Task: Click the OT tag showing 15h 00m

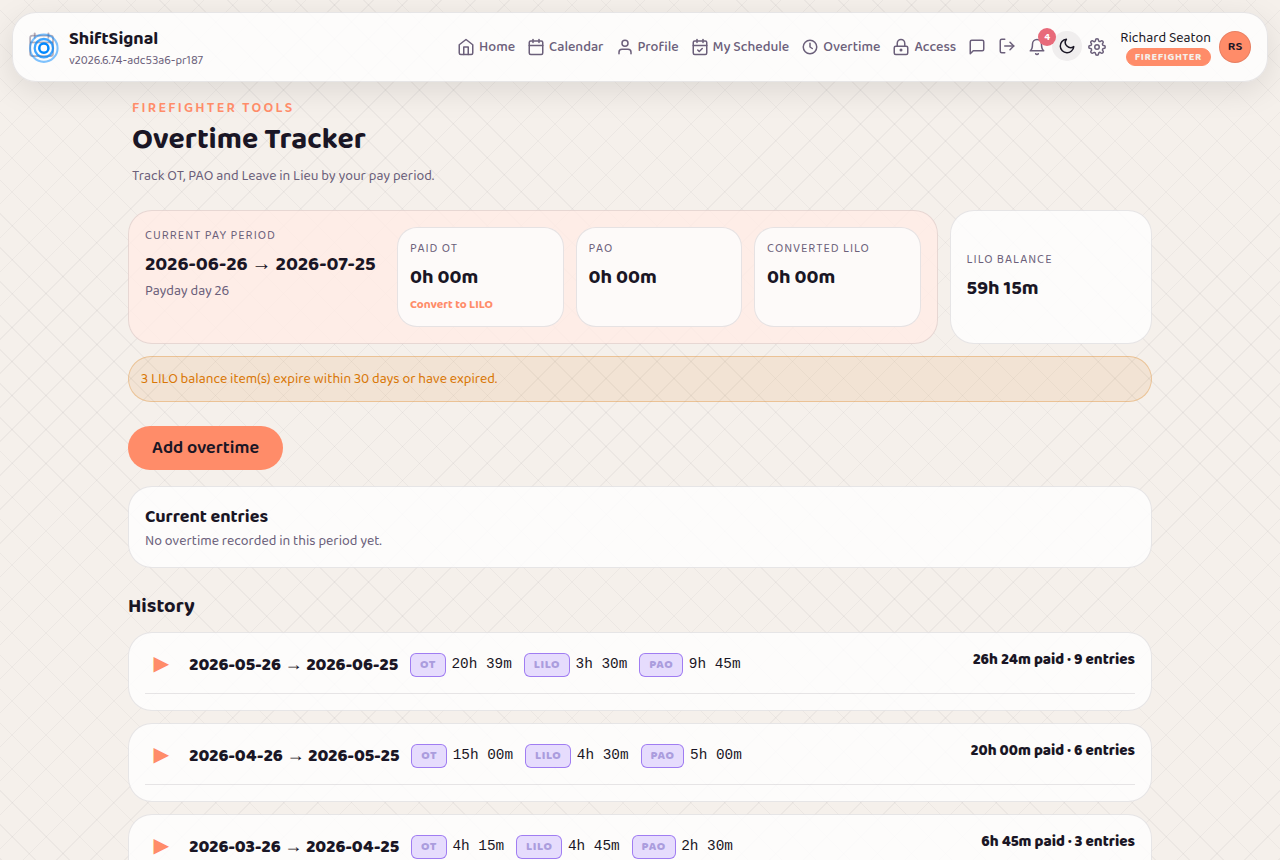Action: click(429, 755)
